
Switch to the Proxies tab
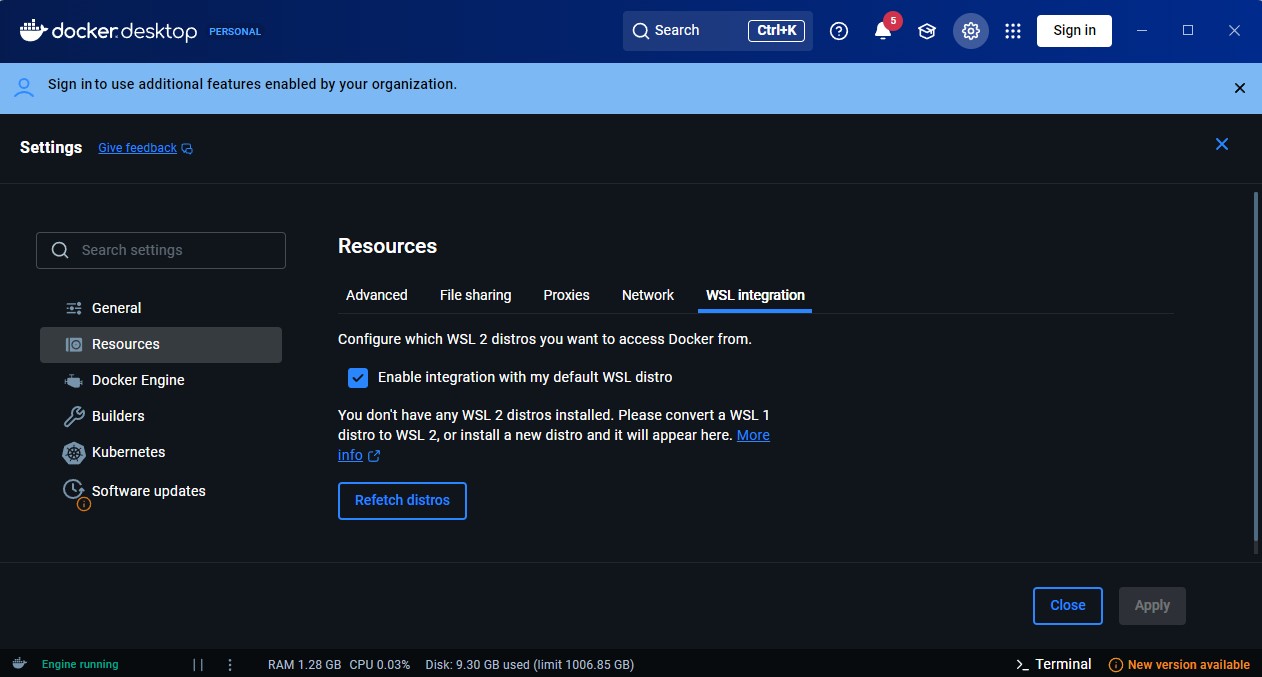(566, 295)
